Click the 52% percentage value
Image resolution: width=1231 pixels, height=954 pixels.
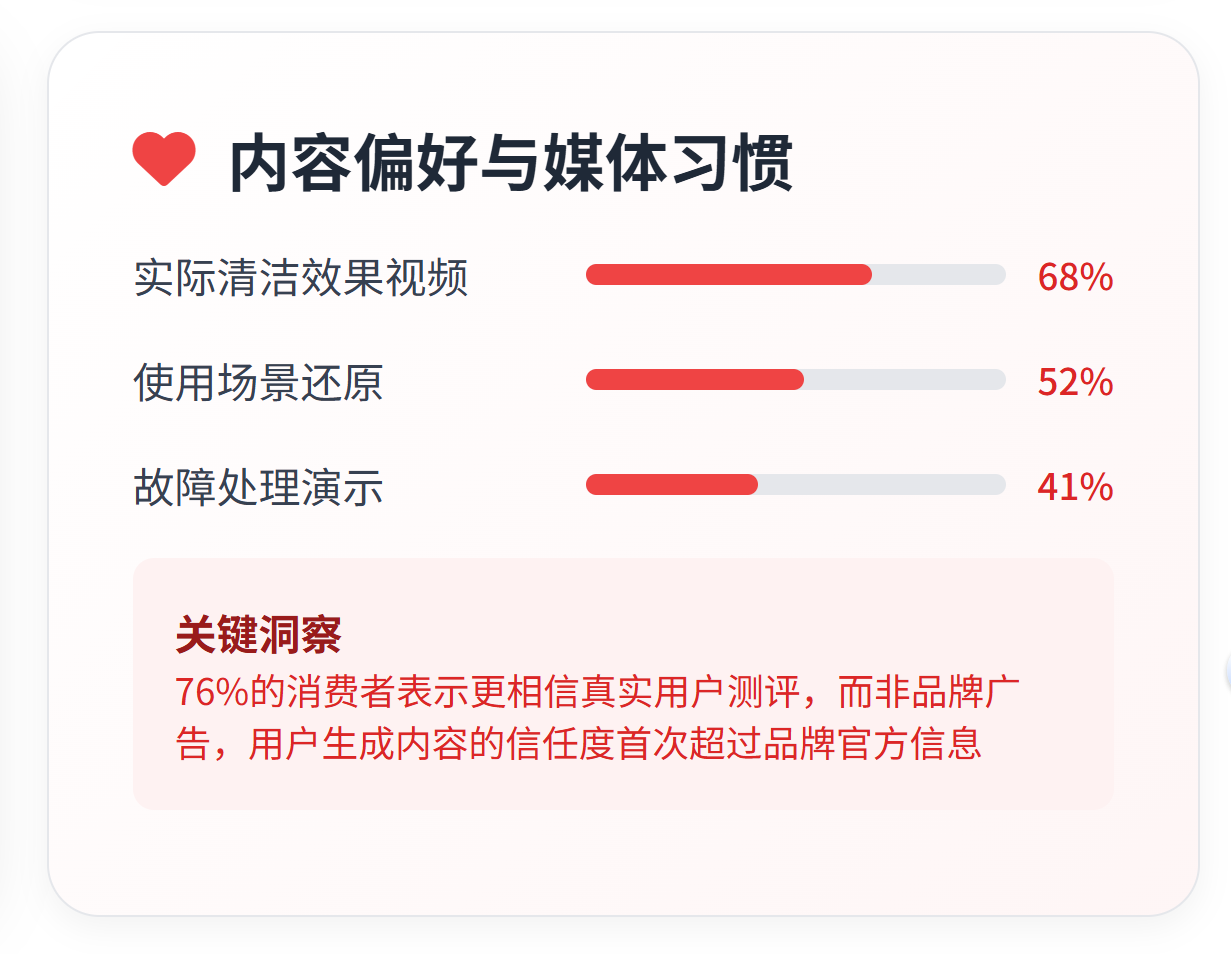pyautogui.click(x=1075, y=383)
